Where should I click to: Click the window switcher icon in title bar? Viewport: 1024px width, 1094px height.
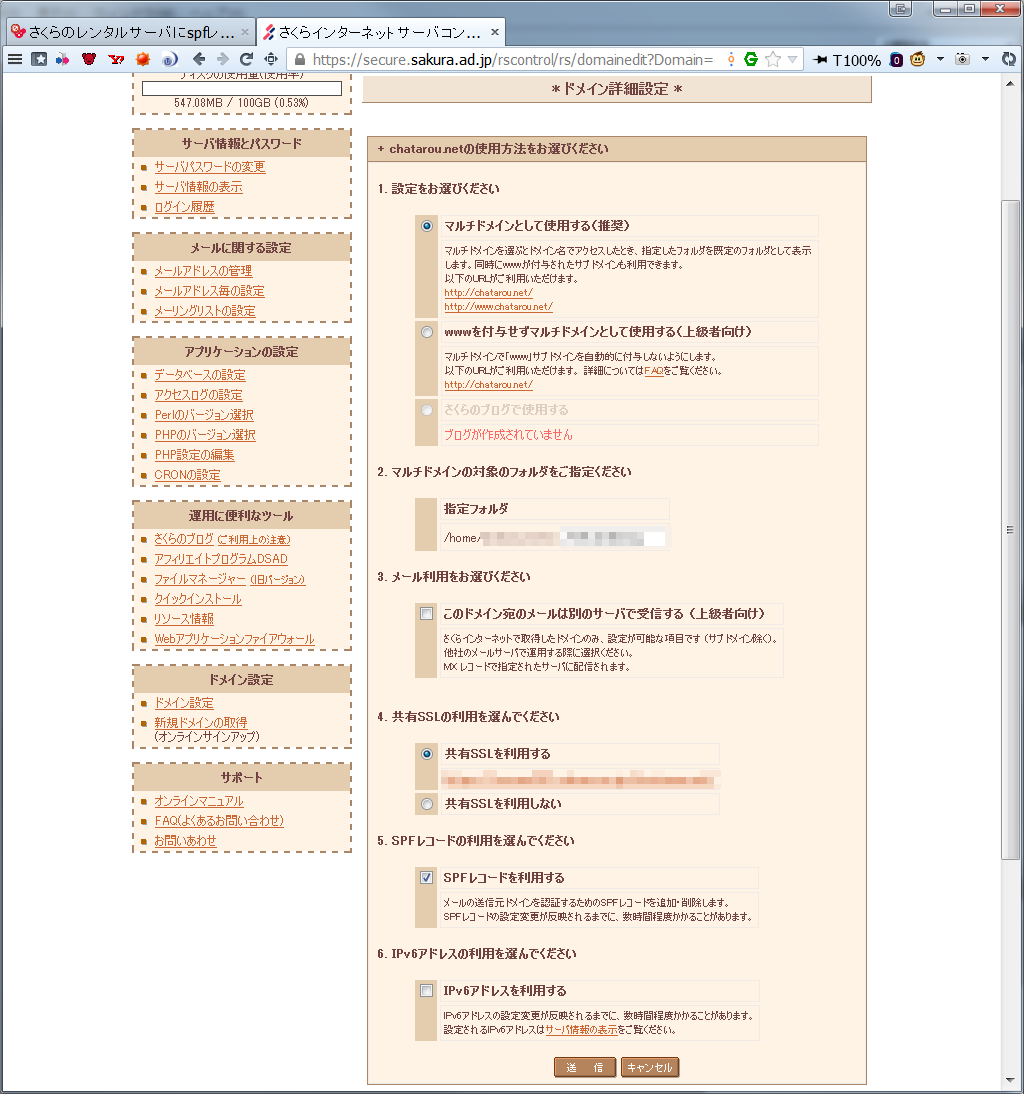(x=901, y=9)
